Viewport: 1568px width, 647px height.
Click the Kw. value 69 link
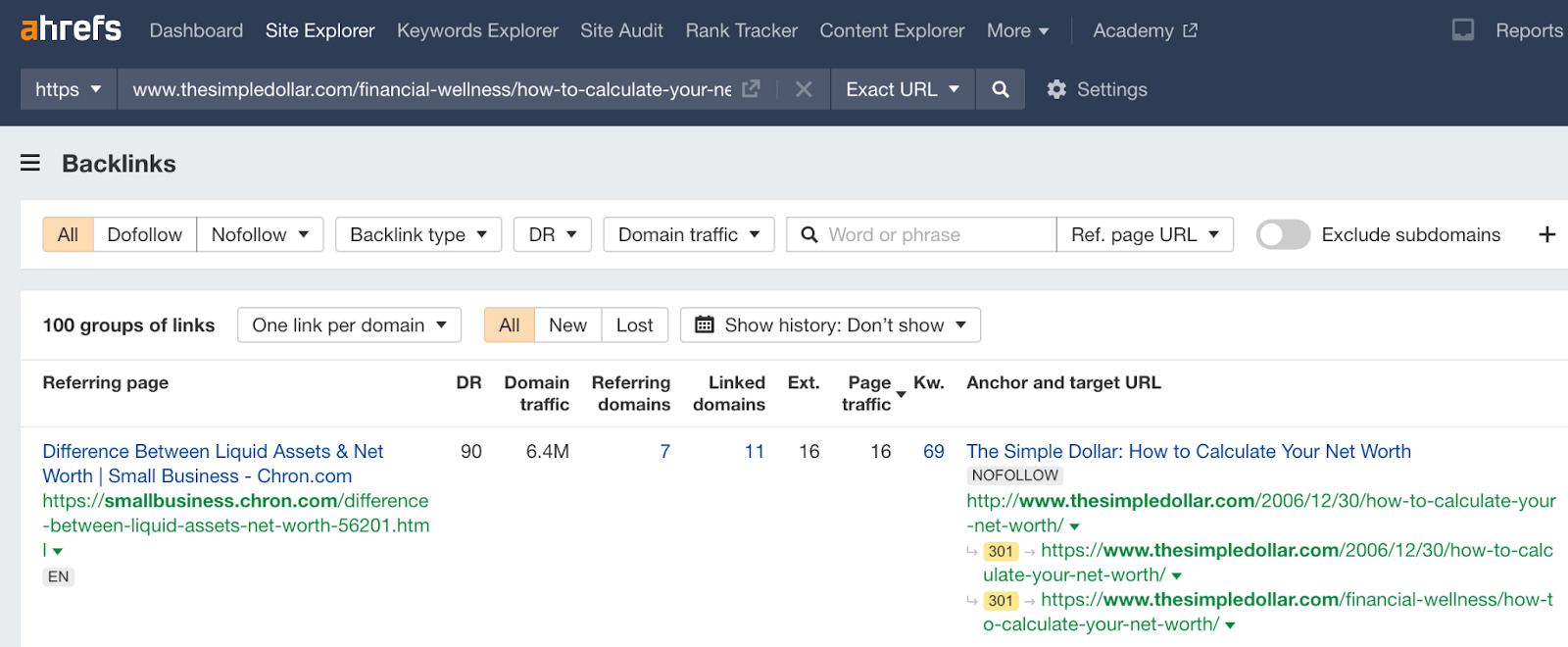coord(933,451)
